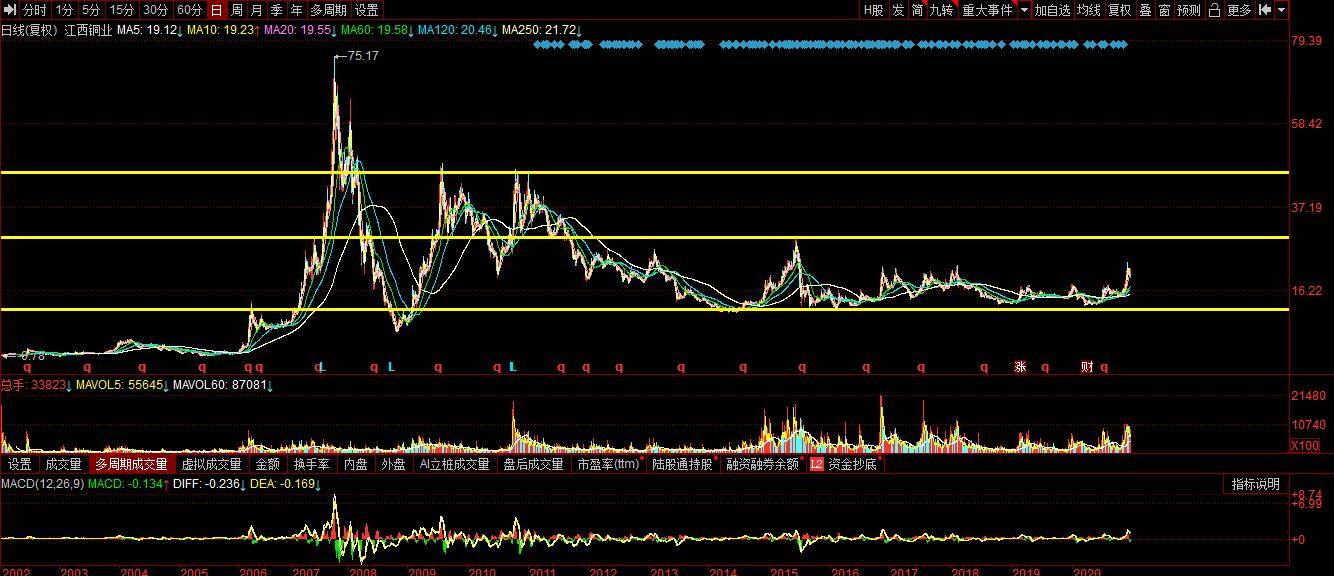The image size is (1334, 576).
Task: Click the 叠 overlay icon
Action: (x=1145, y=10)
